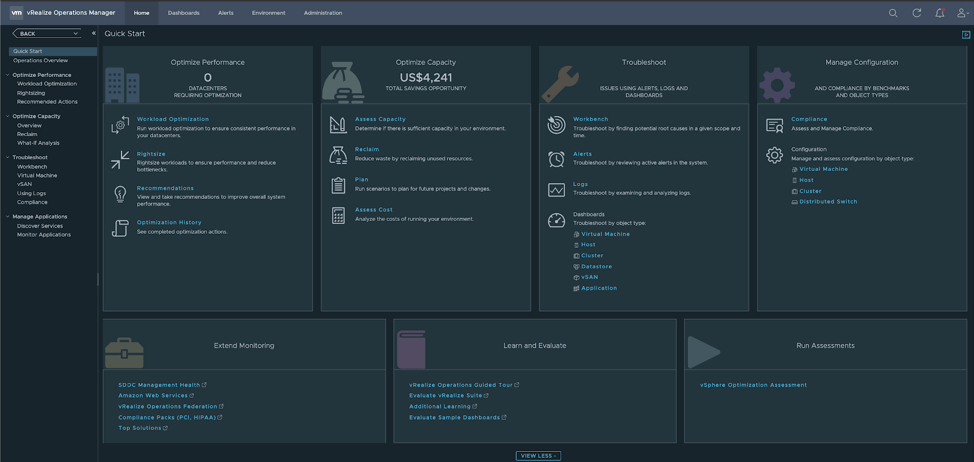Click the external-link icon beside Amazon Web Services
Image resolution: width=974 pixels, height=462 pixels.
coord(192,396)
